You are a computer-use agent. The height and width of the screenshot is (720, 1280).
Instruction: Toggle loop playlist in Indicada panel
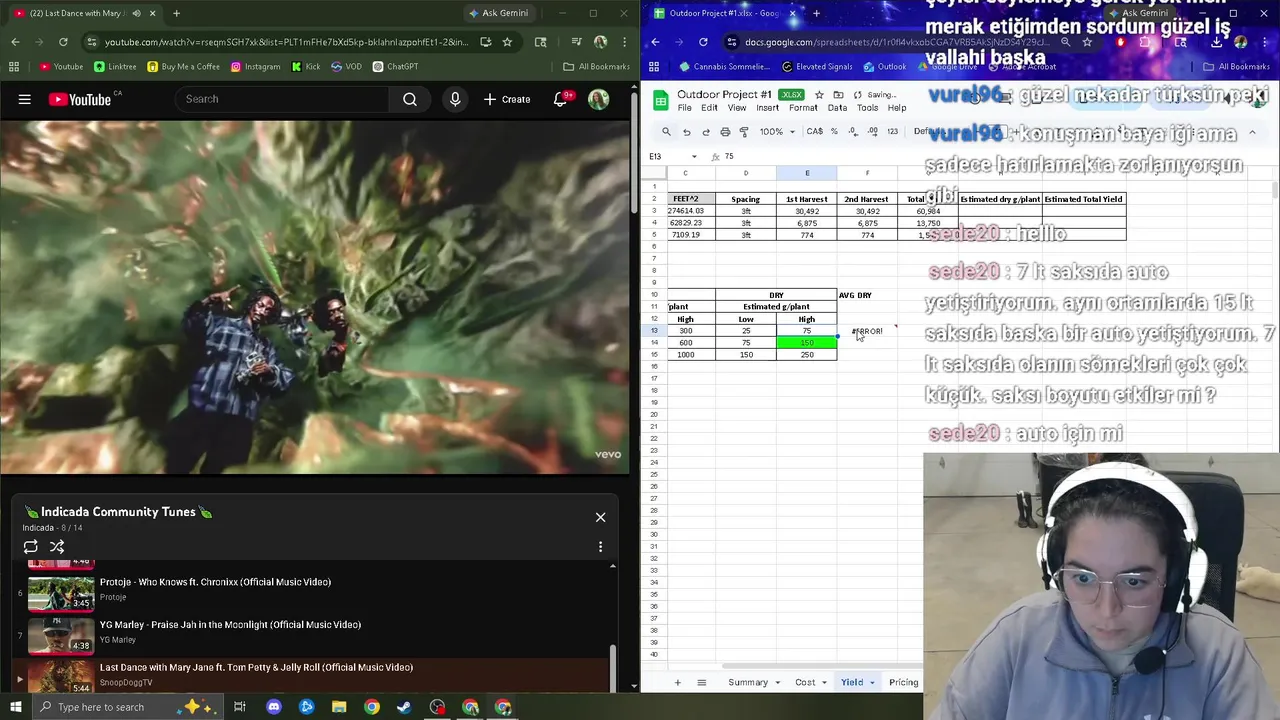tap(31, 547)
